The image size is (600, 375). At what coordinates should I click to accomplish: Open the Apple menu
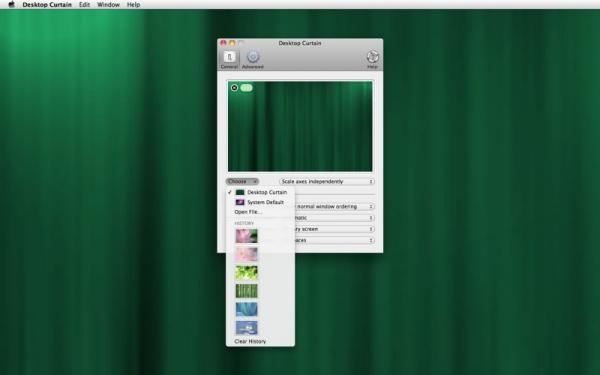pos(11,5)
